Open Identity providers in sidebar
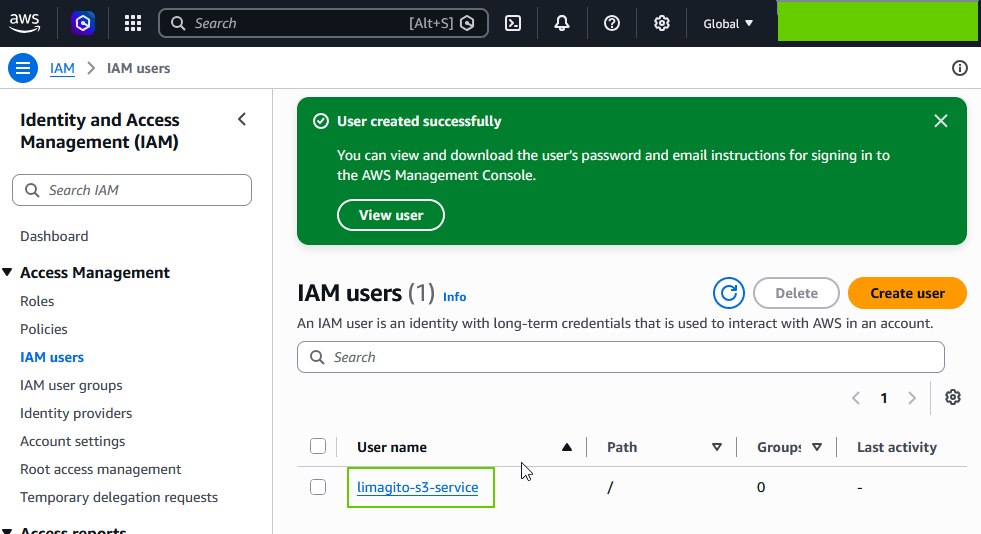Screen dimensions: 981x534 (x=76, y=413)
